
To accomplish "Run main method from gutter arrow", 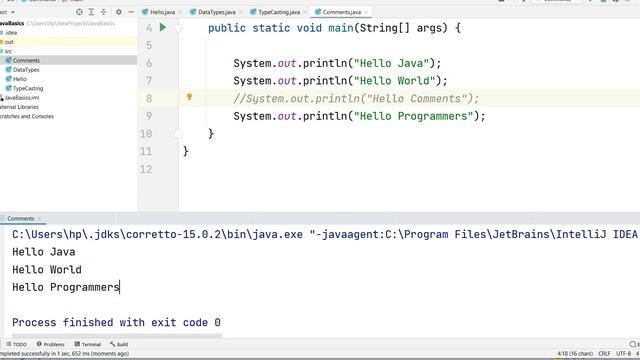I will pos(163,27).
